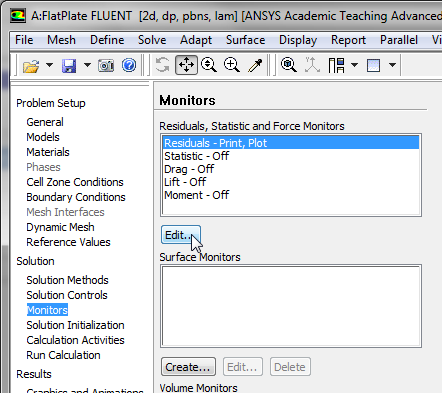This screenshot has height=393, width=442.
Task: Select 'Residuals - Print, Plot' monitor
Action: (291, 143)
